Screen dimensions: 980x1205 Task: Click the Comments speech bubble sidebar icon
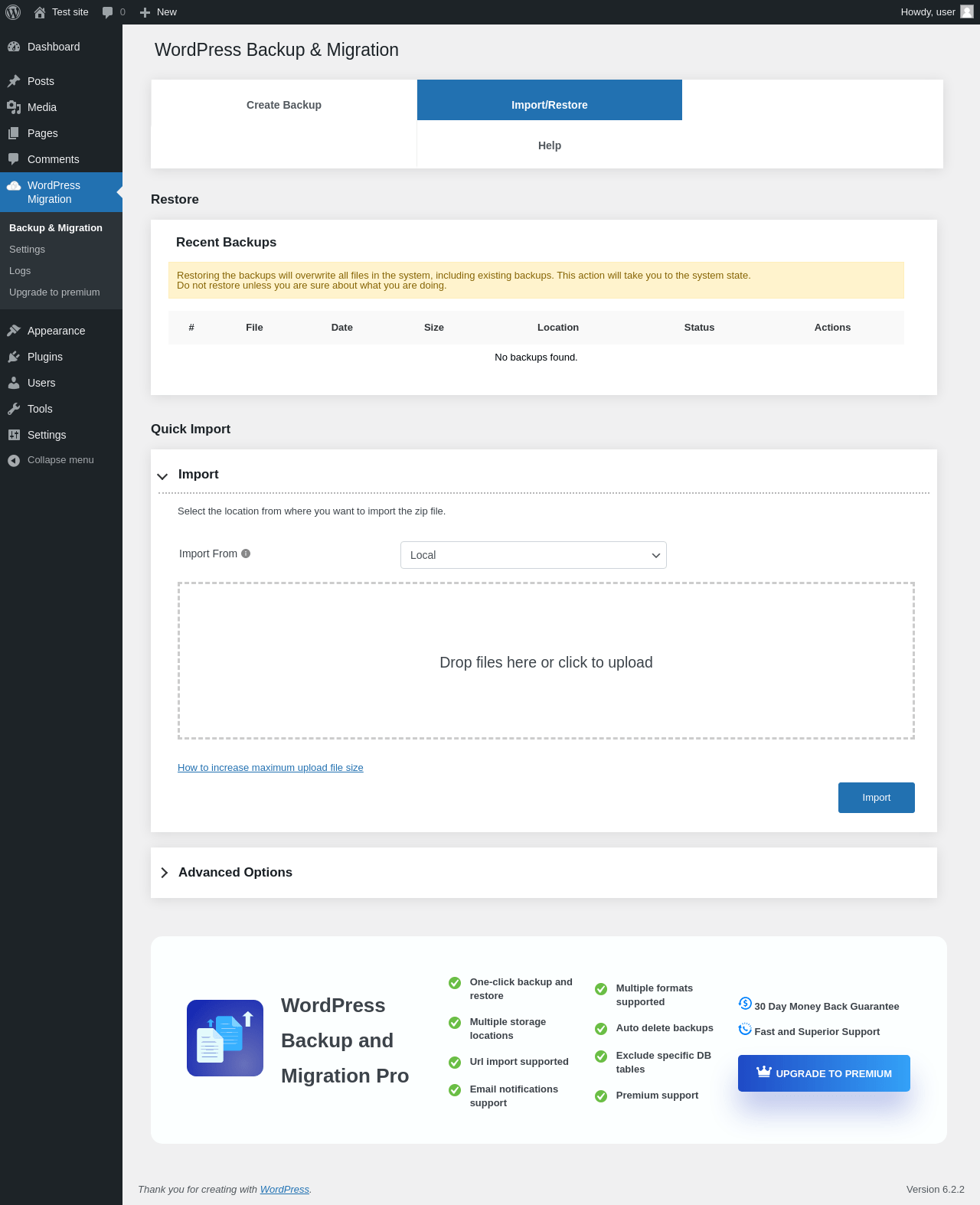coord(14,159)
